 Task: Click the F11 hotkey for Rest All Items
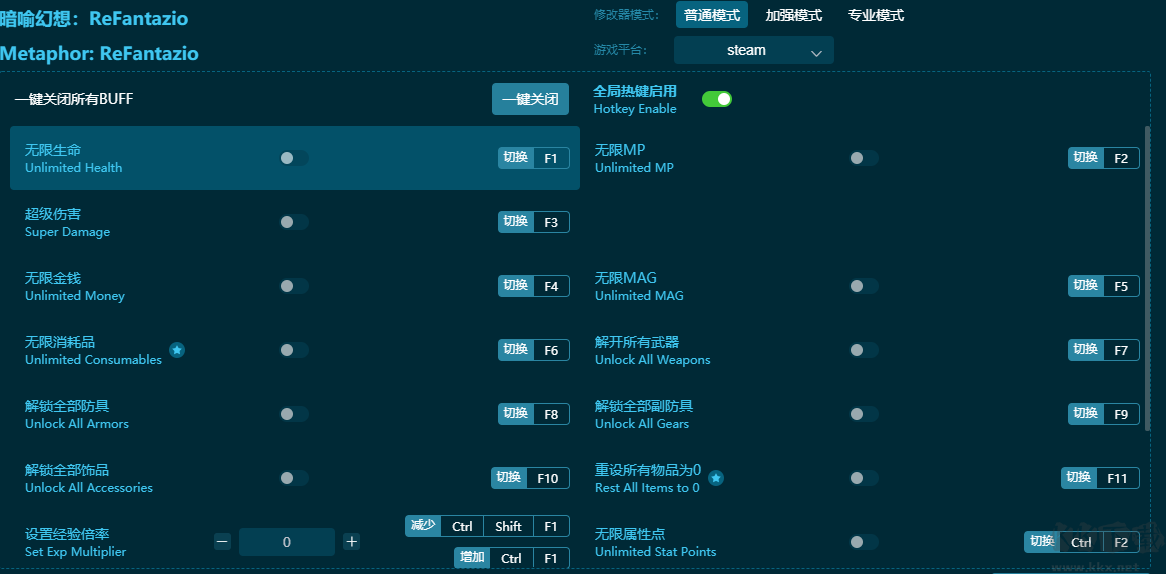click(1101, 478)
